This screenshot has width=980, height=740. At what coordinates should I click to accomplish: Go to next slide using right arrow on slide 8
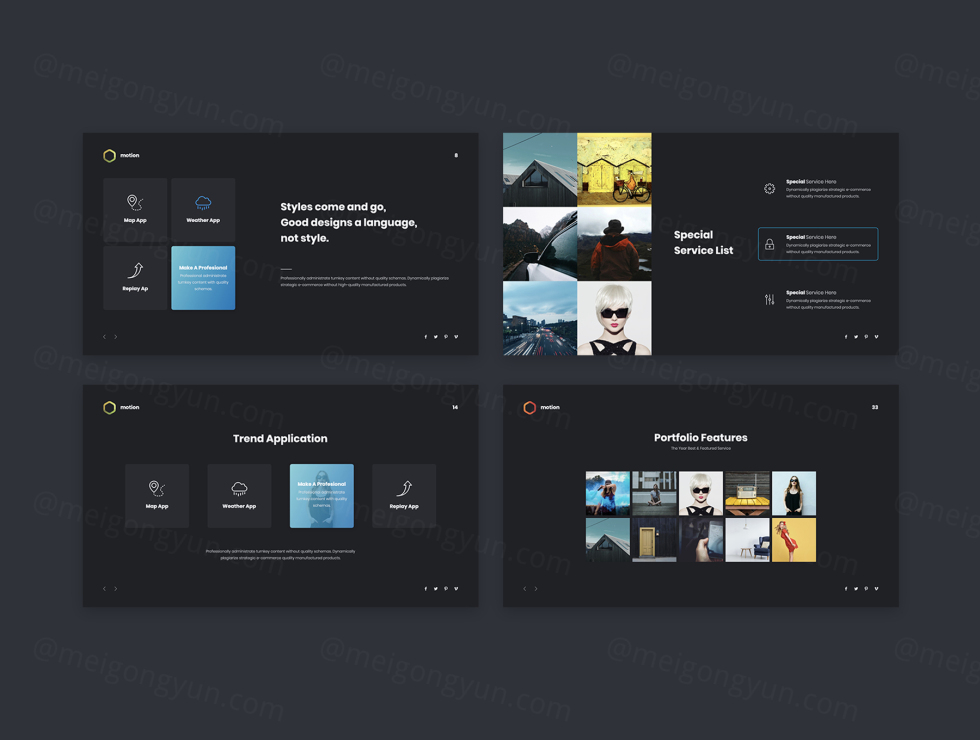116,337
